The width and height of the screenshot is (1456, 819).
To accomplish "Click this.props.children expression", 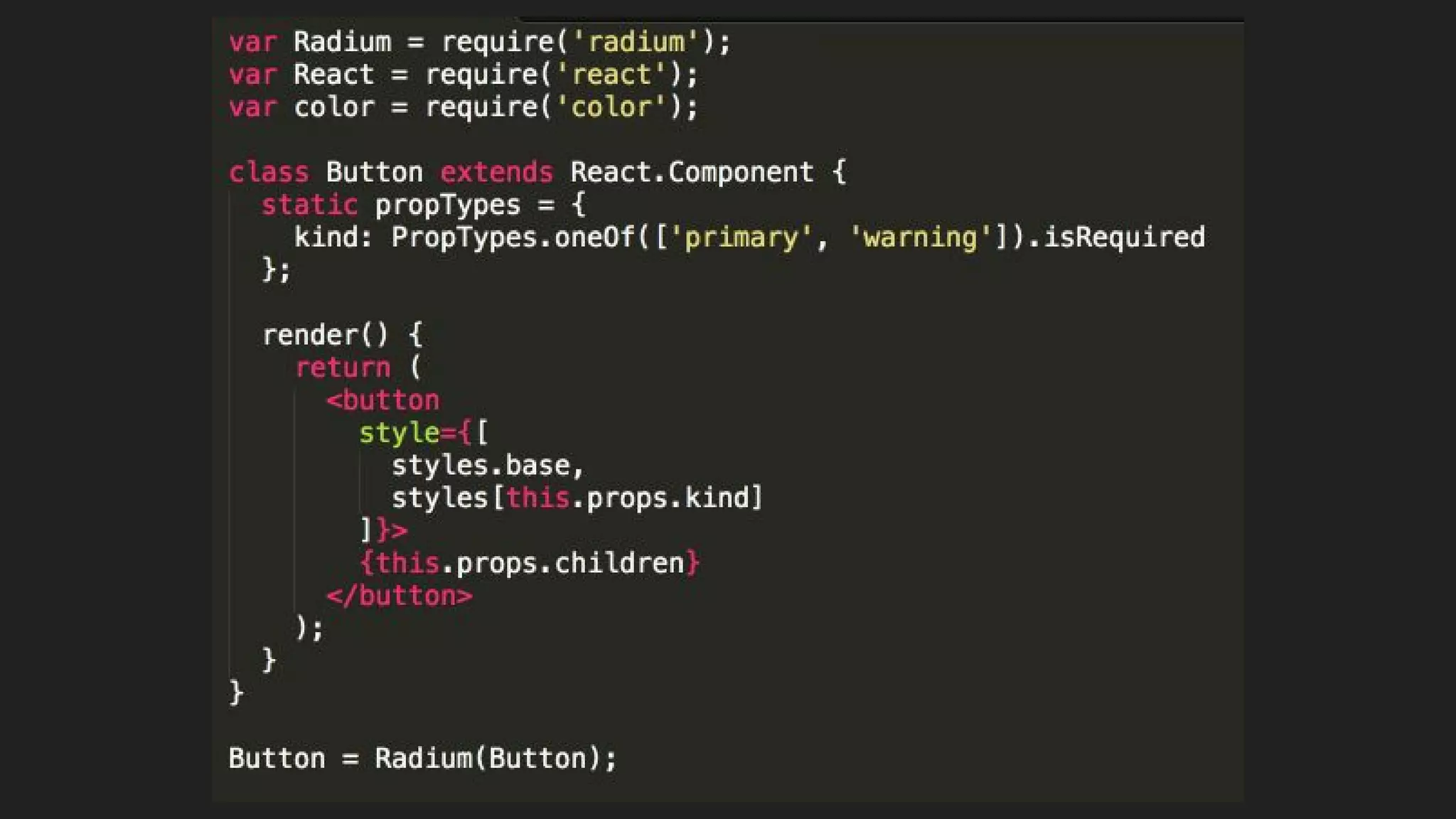I will 530,563.
